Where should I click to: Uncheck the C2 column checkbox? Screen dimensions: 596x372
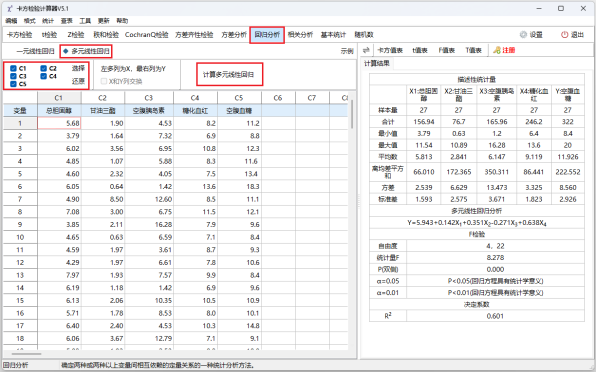pos(43,68)
